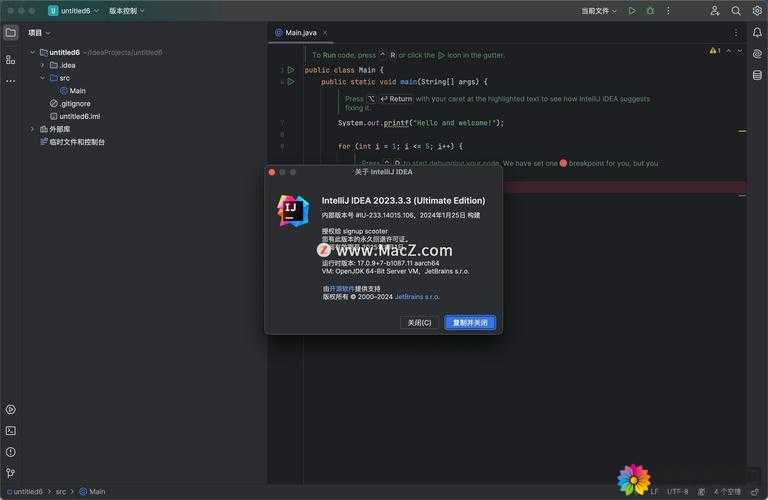Click the LF line separator widget

tap(654, 492)
